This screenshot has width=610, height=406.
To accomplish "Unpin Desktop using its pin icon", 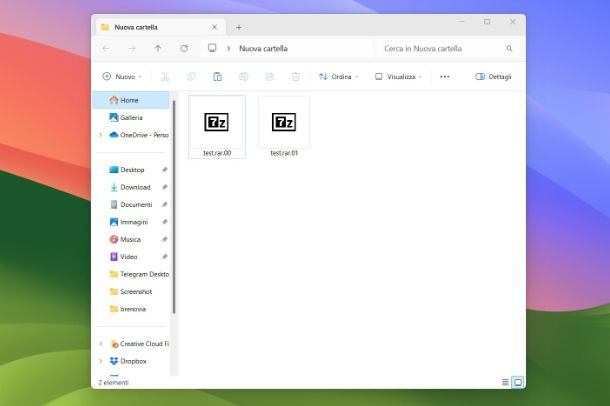I will click(165, 170).
